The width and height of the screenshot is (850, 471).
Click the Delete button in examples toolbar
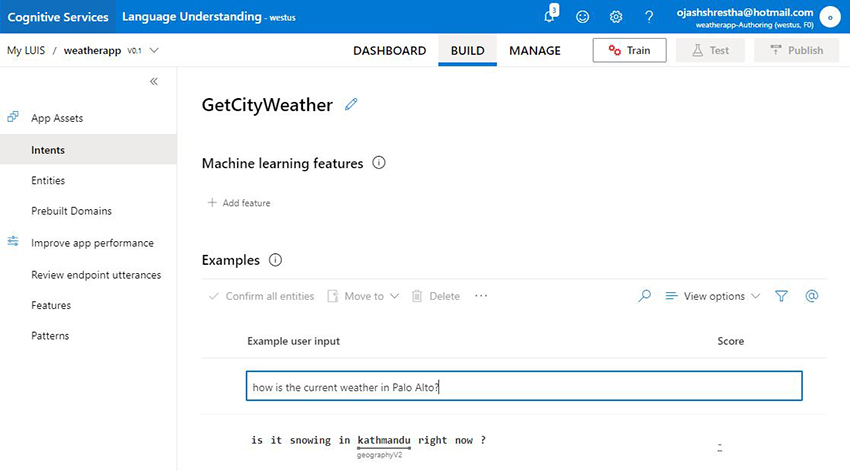click(436, 296)
